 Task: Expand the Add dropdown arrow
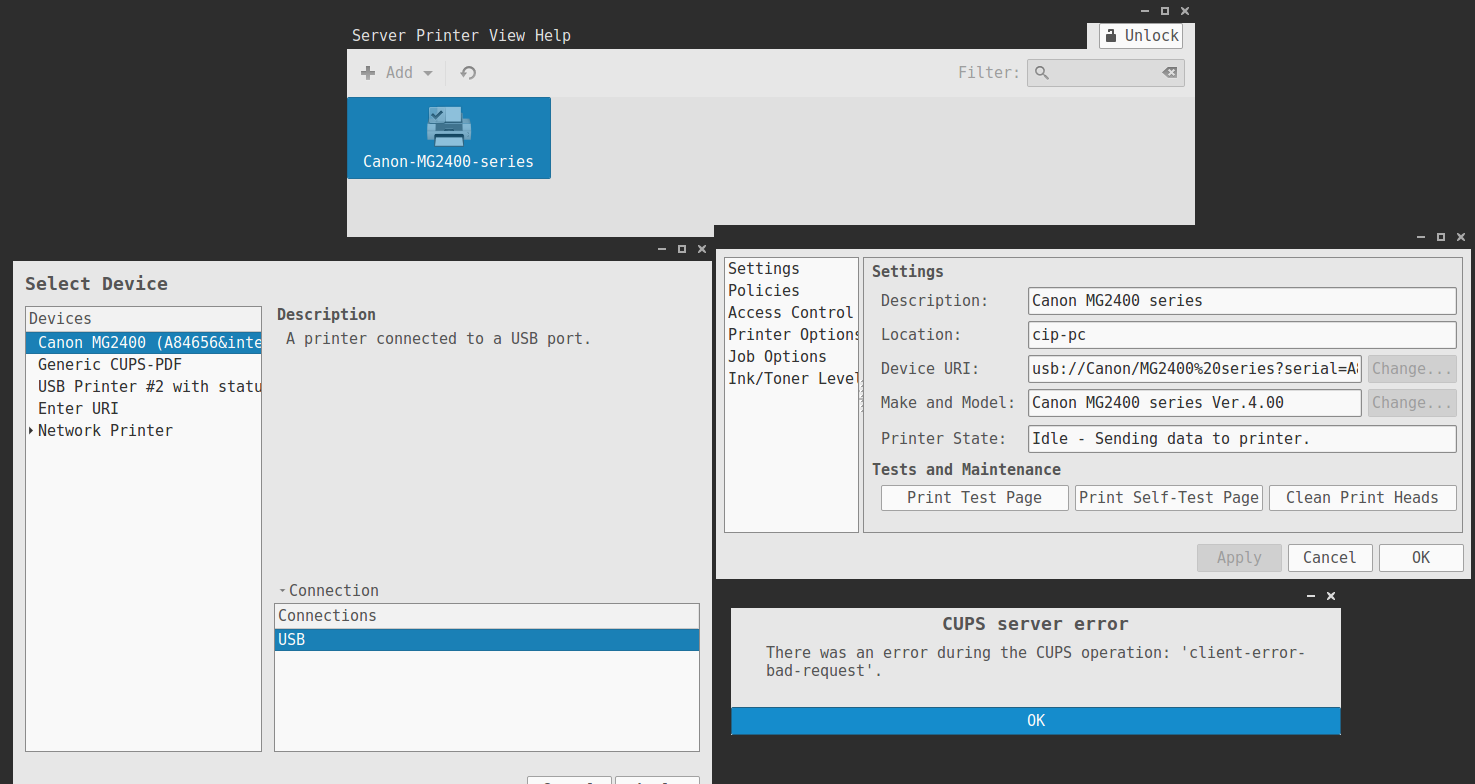pos(428,73)
